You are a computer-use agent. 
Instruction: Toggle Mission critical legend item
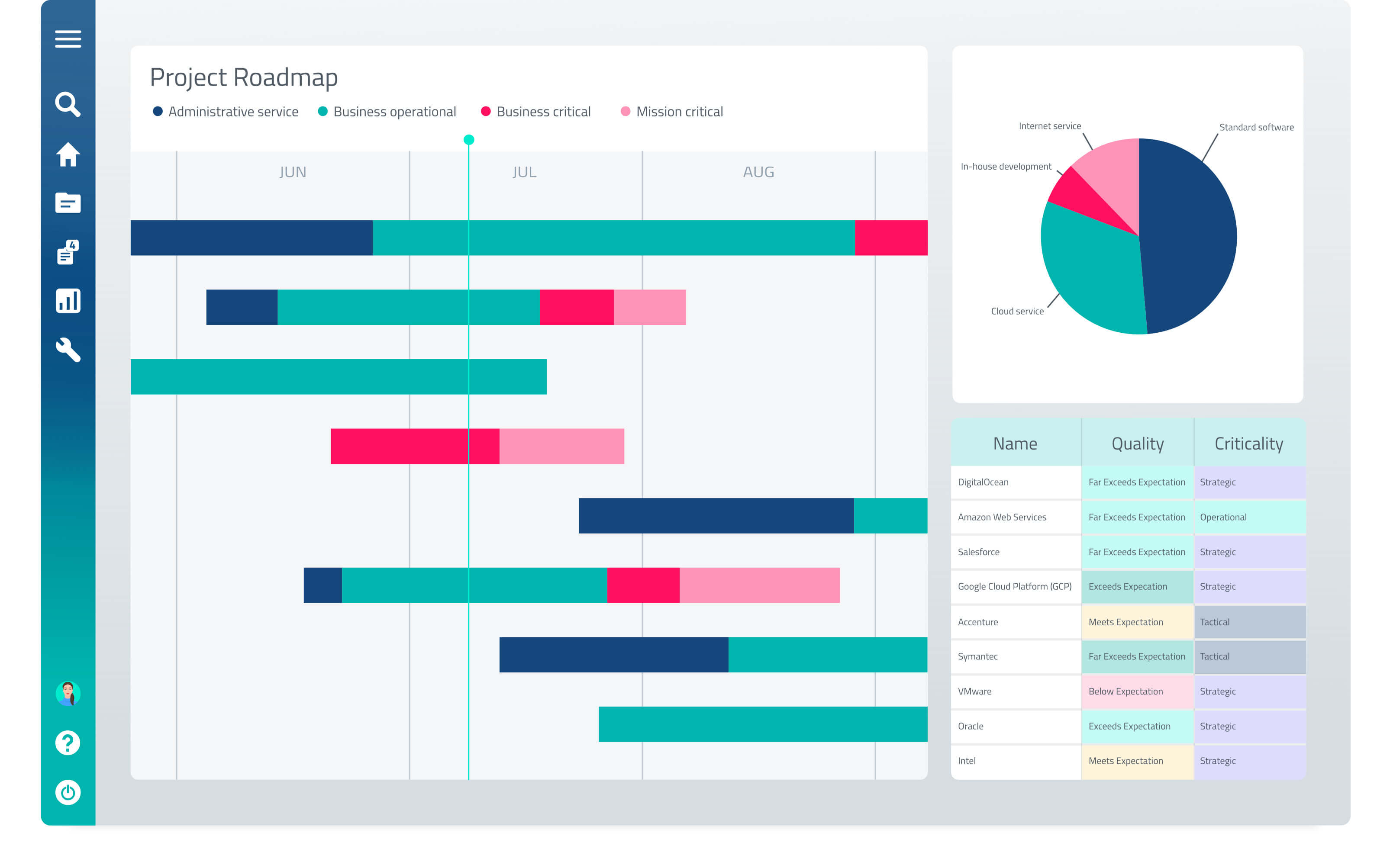tap(672, 111)
